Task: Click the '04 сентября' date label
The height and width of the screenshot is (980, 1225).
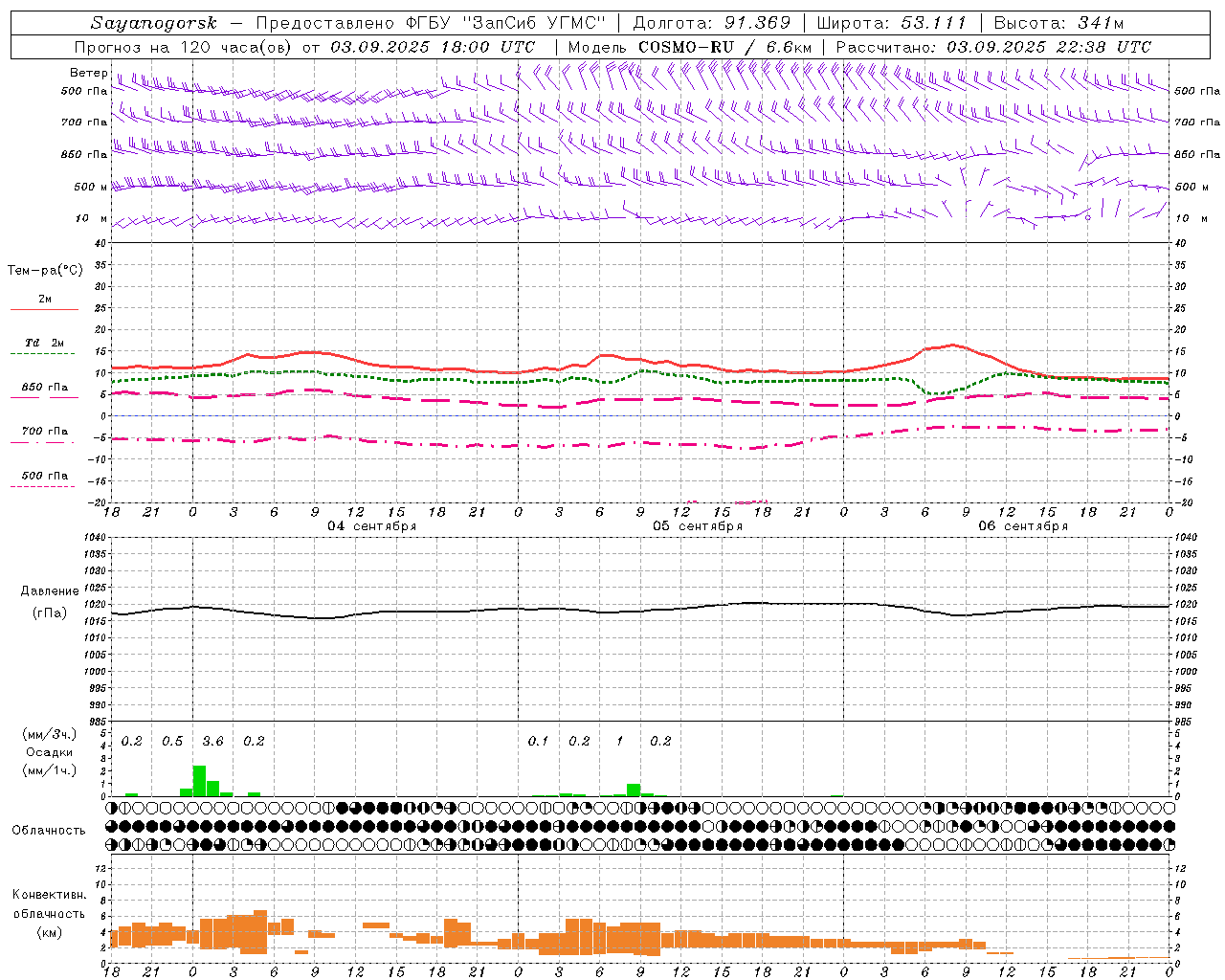Action: pyautogui.click(x=372, y=526)
